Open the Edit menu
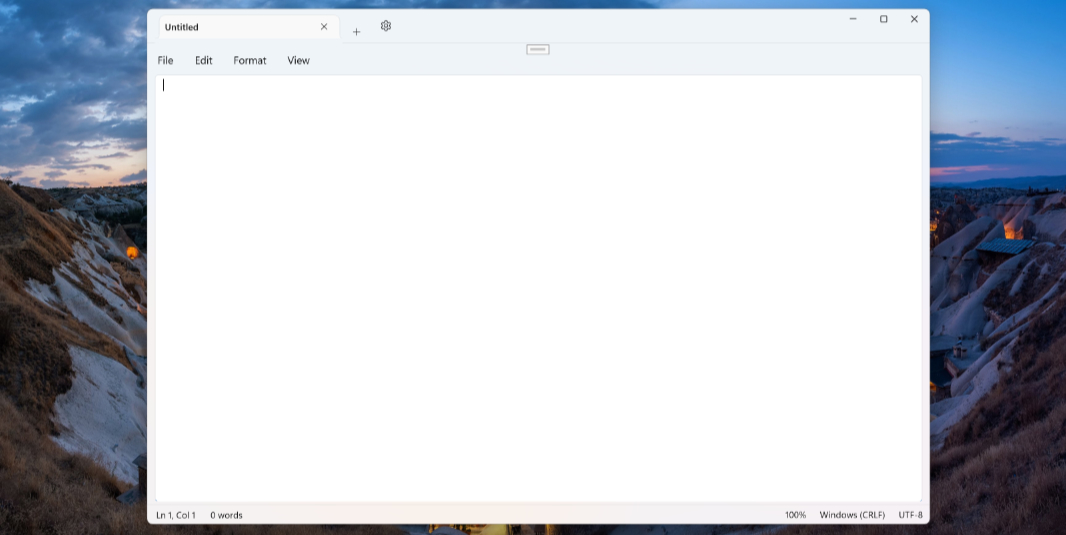The image size is (1066, 535). pyautogui.click(x=203, y=61)
